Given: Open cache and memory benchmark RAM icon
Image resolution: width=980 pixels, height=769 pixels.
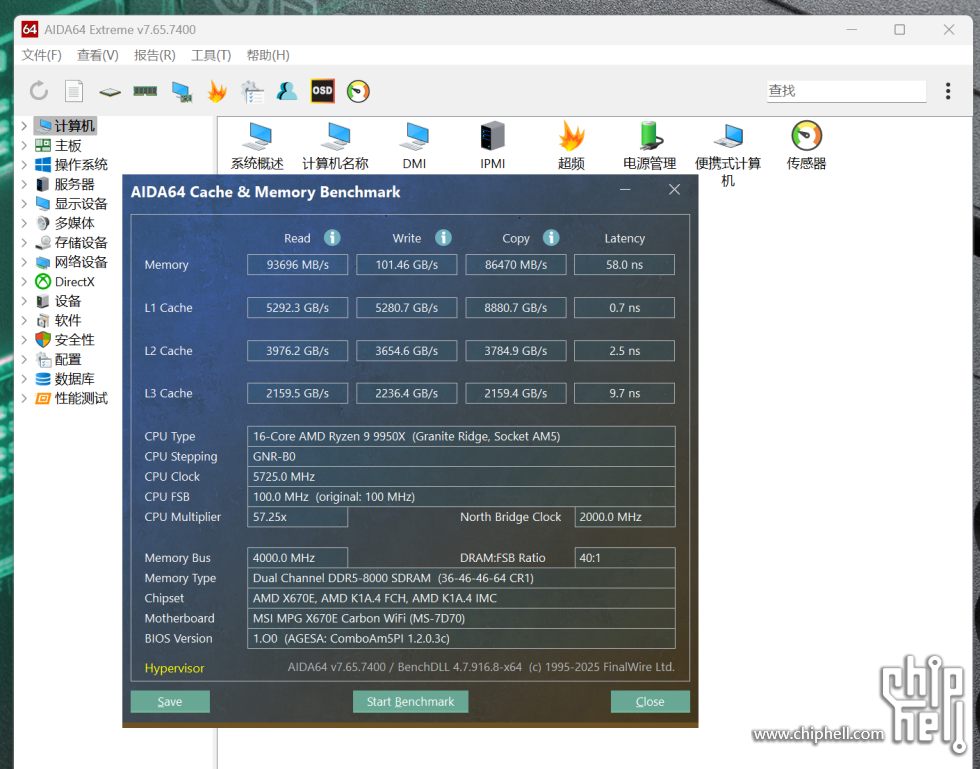Looking at the screenshot, I should coord(145,91).
